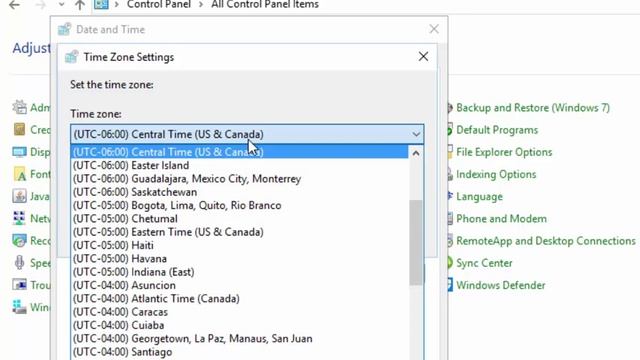
Task: Click the up arrow navigation button
Action: [x=80, y=5]
